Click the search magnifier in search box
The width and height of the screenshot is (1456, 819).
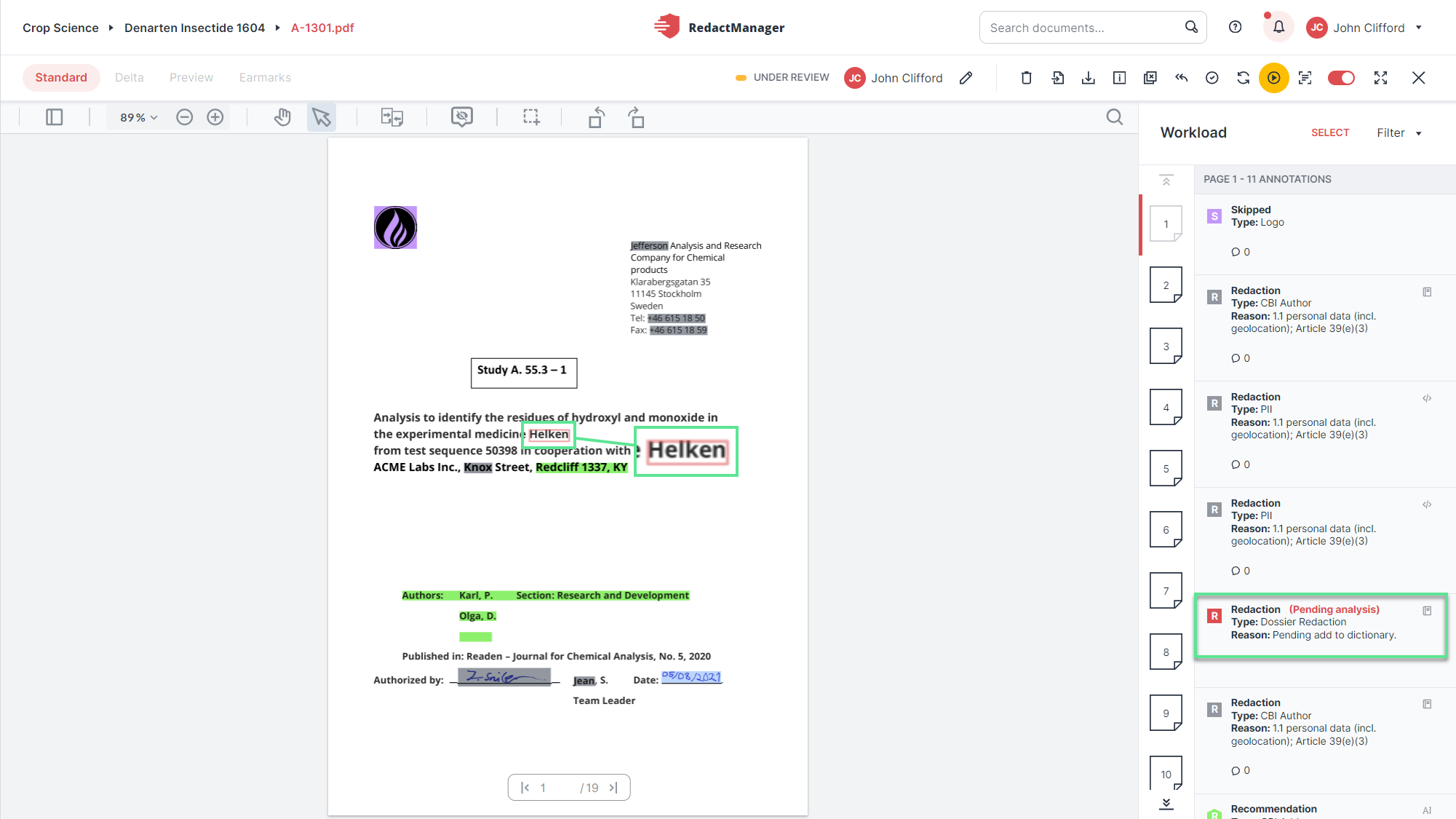(x=1191, y=27)
